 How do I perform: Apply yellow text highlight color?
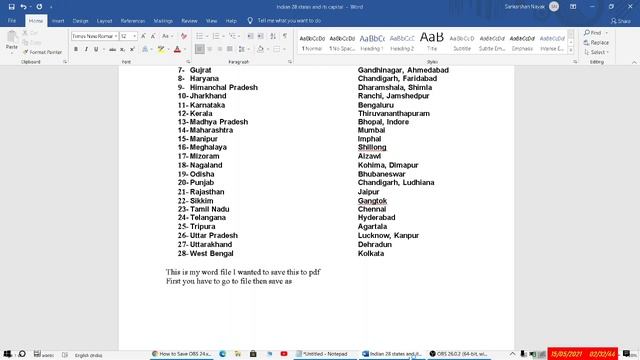161,49
